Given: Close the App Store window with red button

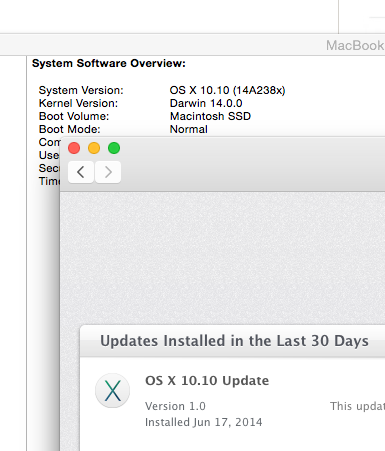Looking at the screenshot, I should [74, 148].
